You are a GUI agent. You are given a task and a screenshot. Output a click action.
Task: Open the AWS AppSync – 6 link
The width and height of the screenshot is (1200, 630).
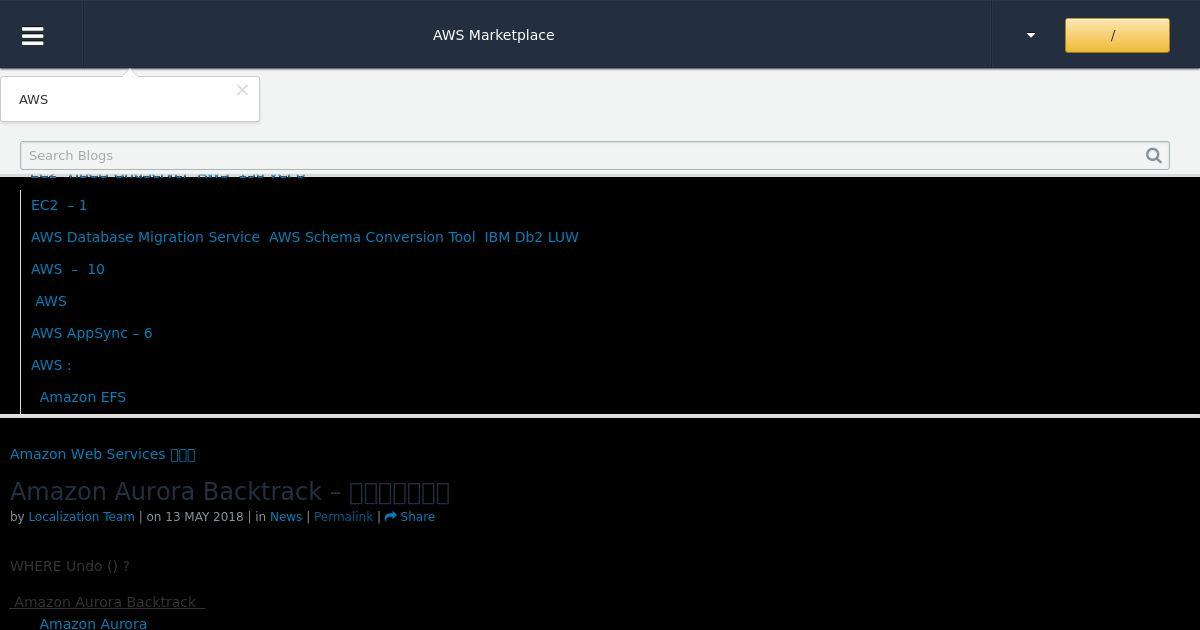coord(92,333)
